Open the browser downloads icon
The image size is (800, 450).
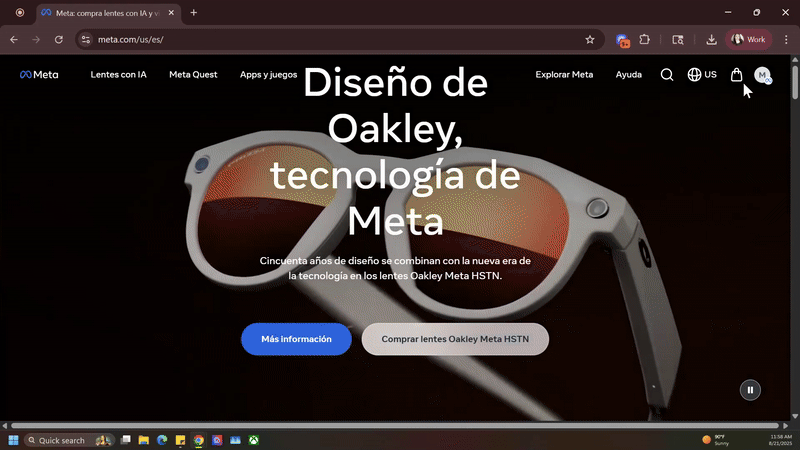[711, 40]
